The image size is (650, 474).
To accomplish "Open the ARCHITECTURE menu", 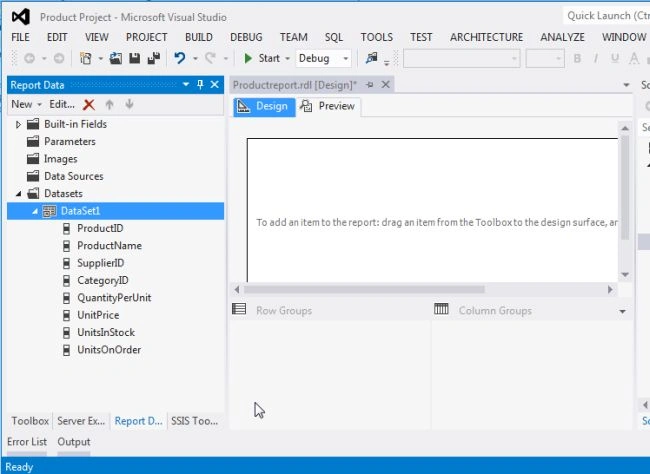I will [486, 37].
